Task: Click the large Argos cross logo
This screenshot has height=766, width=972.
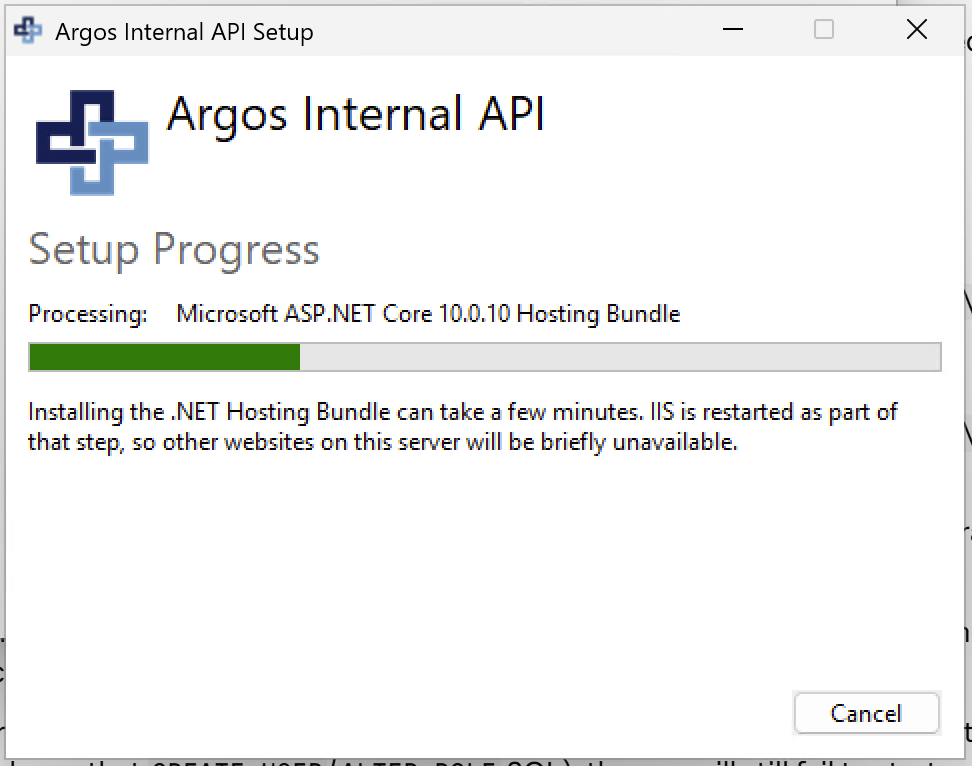Action: 92,143
